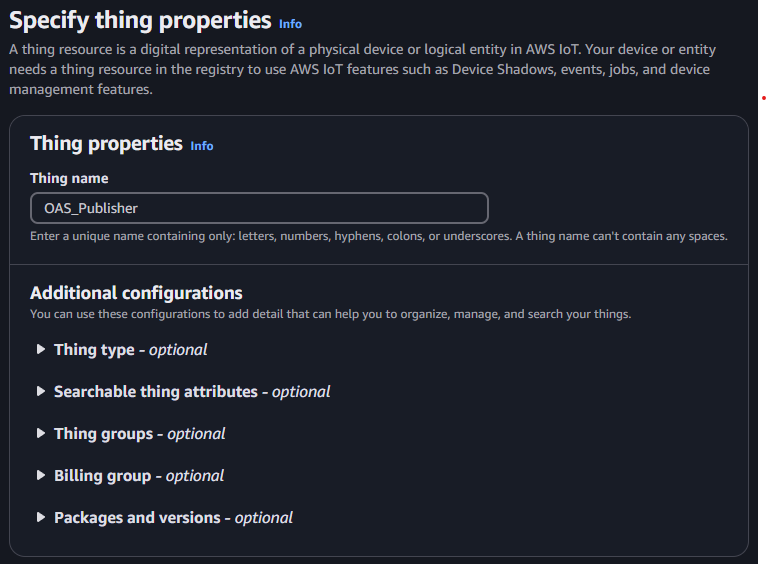Select the Billing group - optional label
The width and height of the screenshot is (767, 564).
pos(139,476)
